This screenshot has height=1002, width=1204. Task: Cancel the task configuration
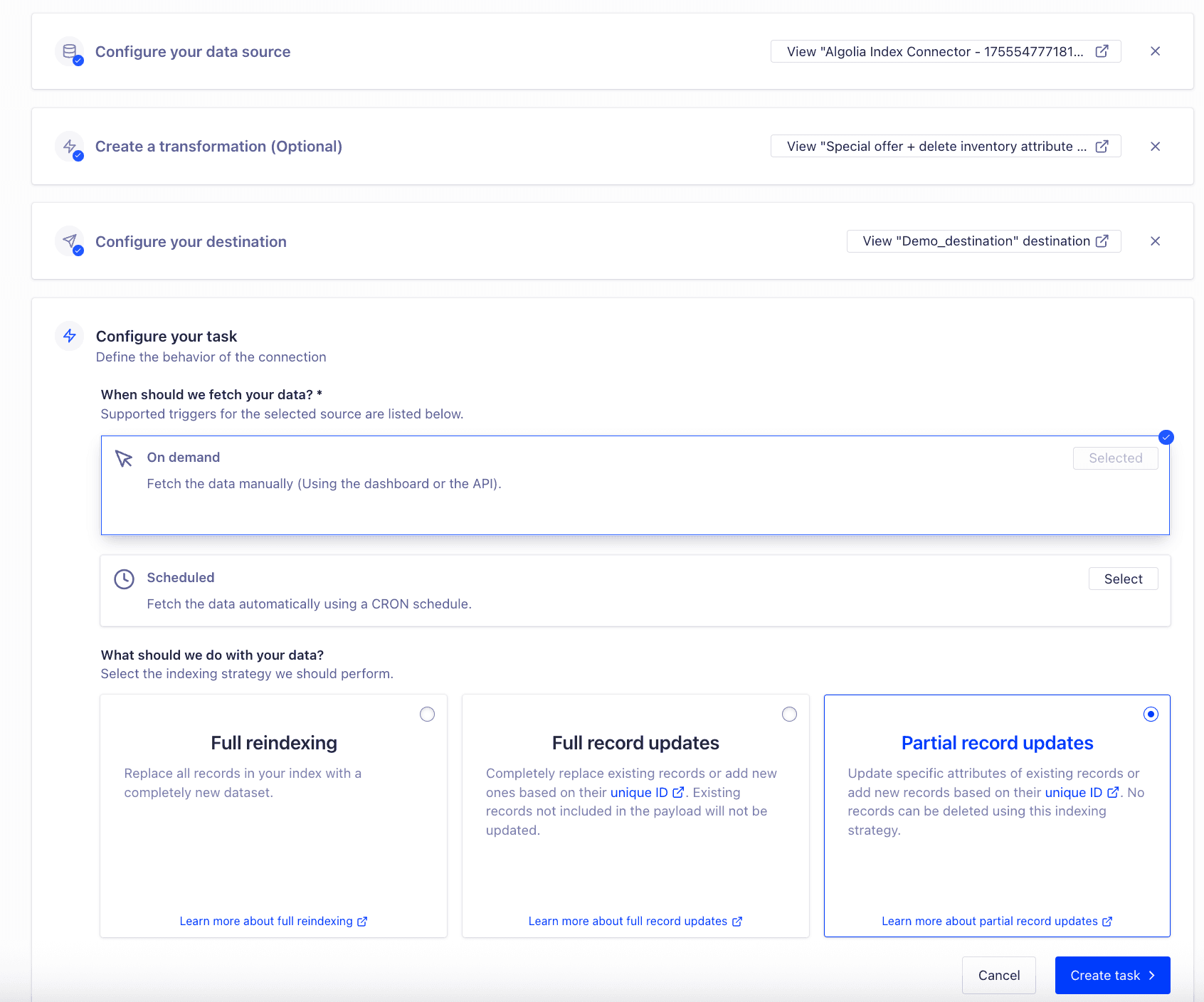point(998,975)
